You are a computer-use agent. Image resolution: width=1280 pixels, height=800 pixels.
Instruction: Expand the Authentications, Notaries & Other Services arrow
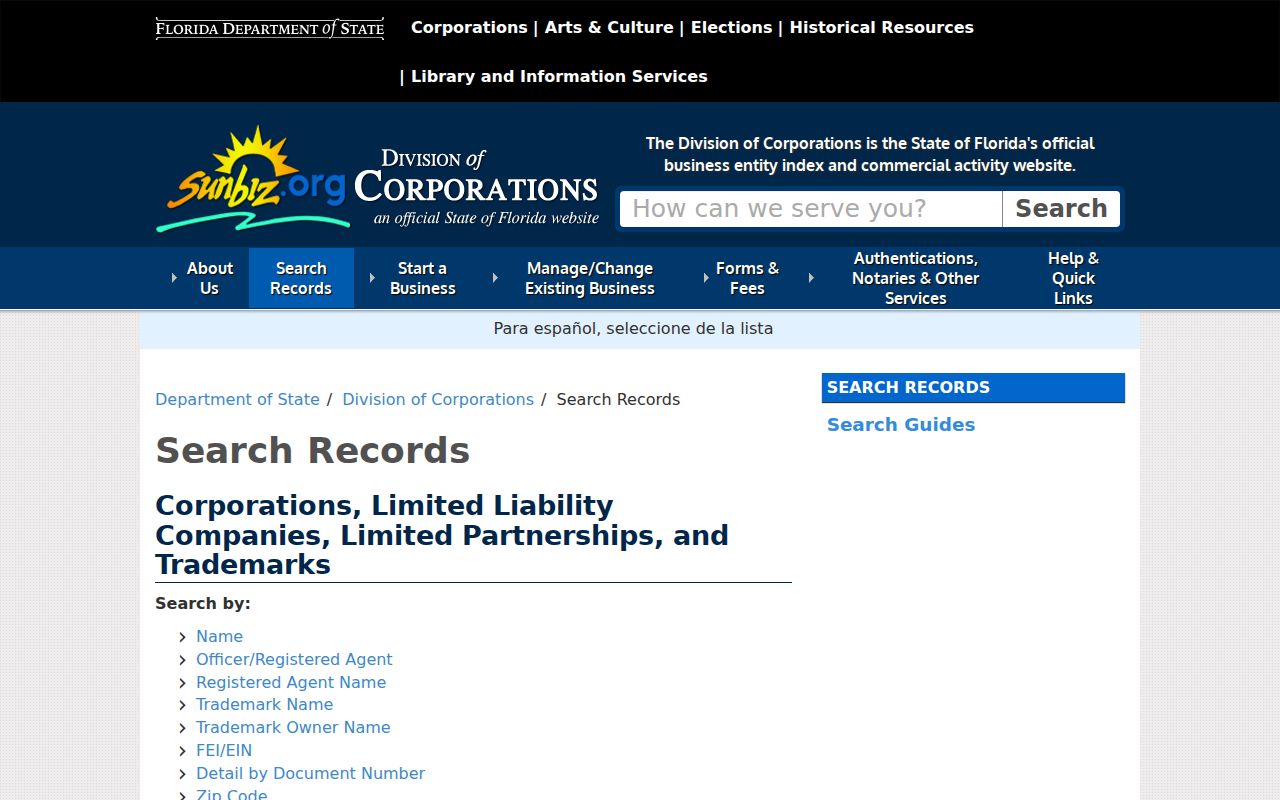point(811,278)
